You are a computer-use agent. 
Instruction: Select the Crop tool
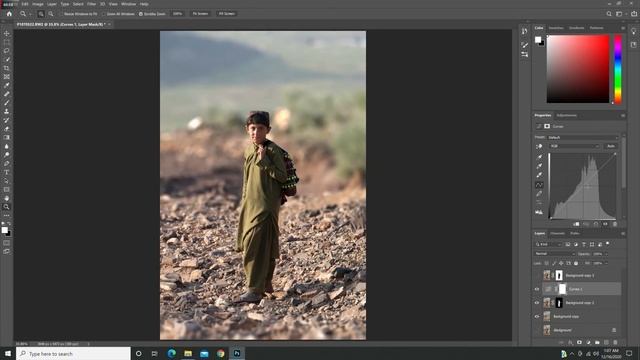(7, 68)
